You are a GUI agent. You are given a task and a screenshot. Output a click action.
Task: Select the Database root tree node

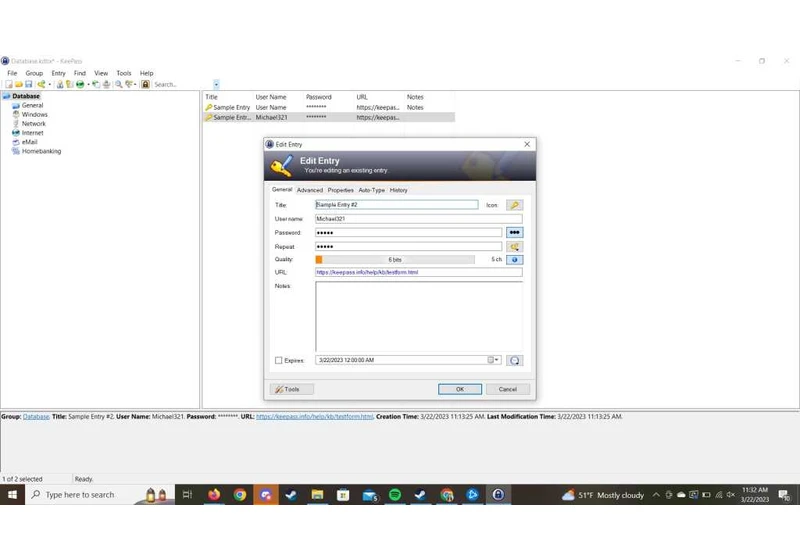click(x=26, y=96)
